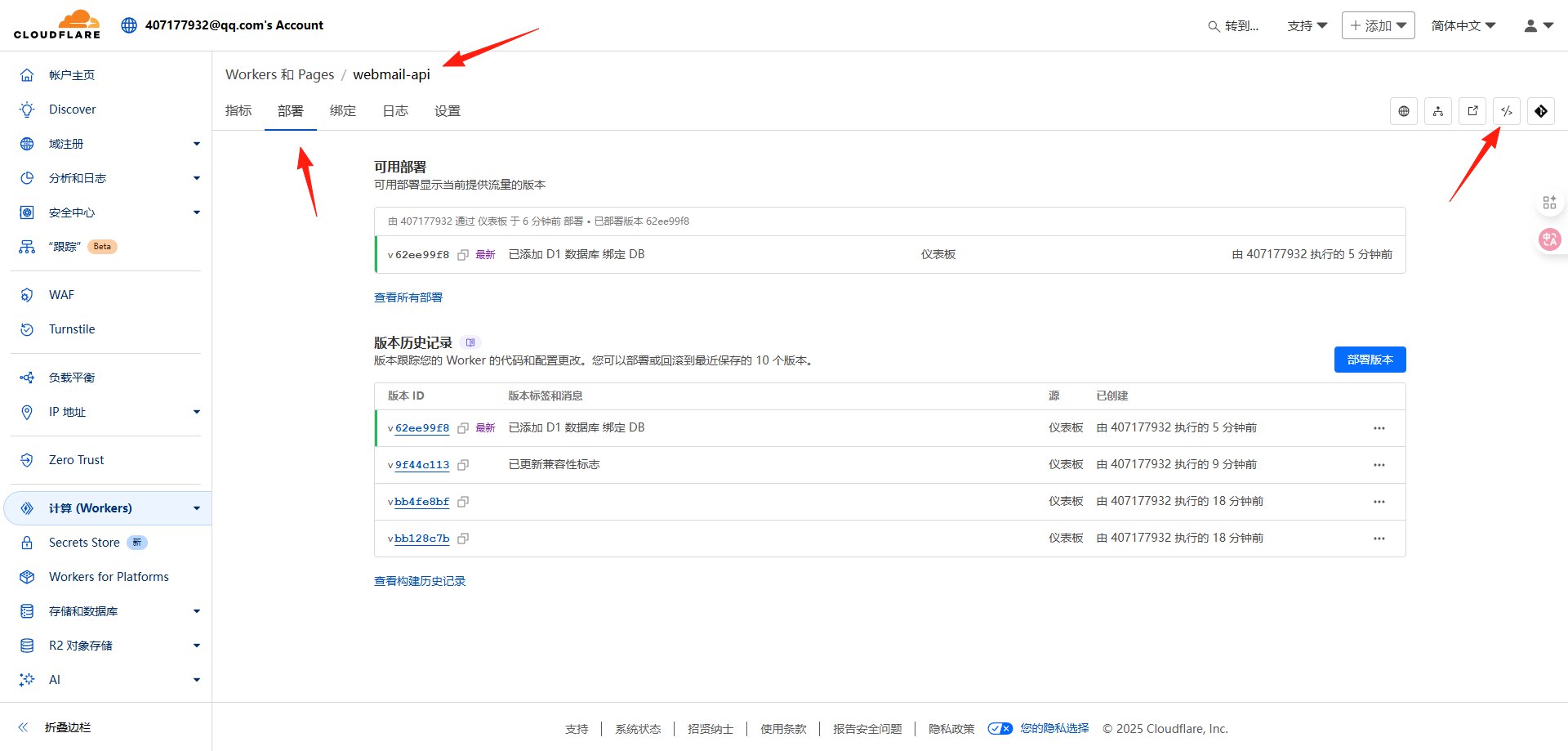
Task: Click the globe preview icon in the Worker toolbar
Action: pyautogui.click(x=1404, y=111)
